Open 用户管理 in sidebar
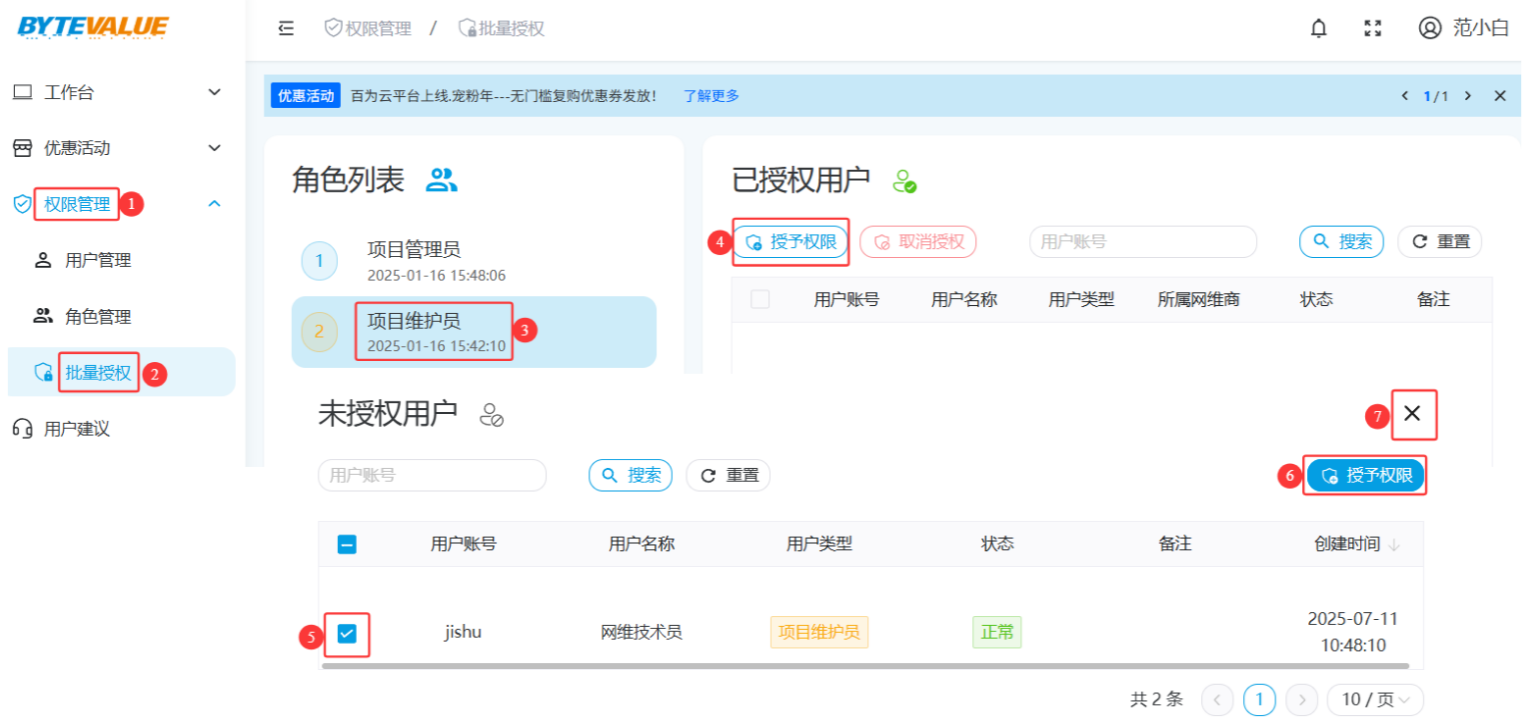 (x=98, y=261)
